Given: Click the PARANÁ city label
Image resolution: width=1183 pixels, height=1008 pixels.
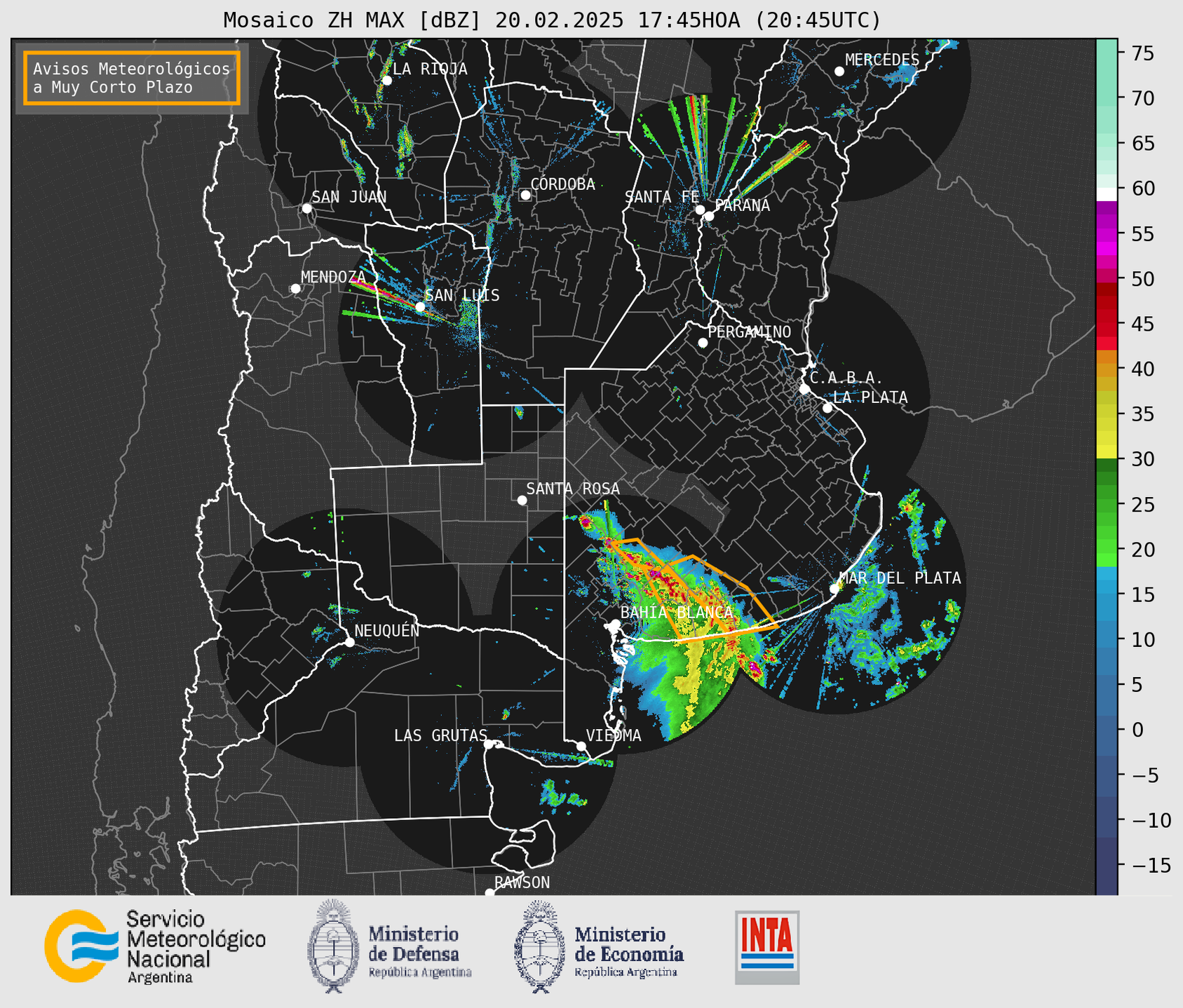Looking at the screenshot, I should point(742,205).
